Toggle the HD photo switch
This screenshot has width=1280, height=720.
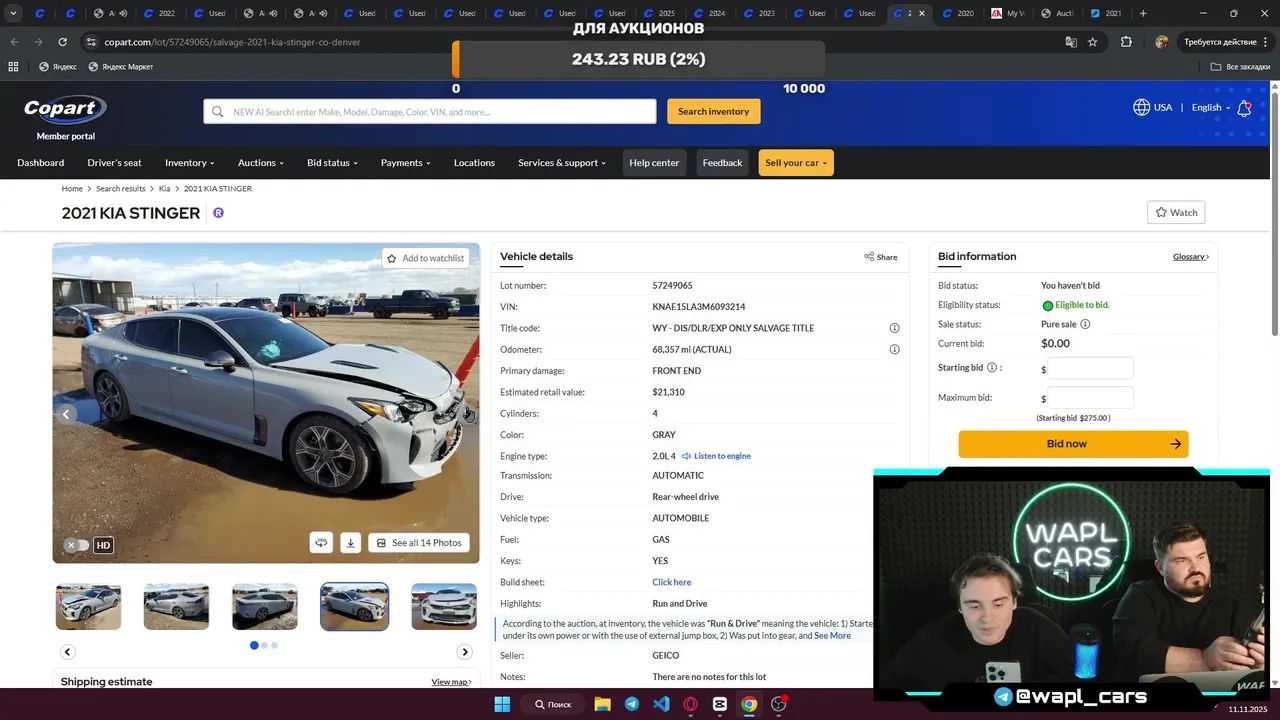coord(77,545)
